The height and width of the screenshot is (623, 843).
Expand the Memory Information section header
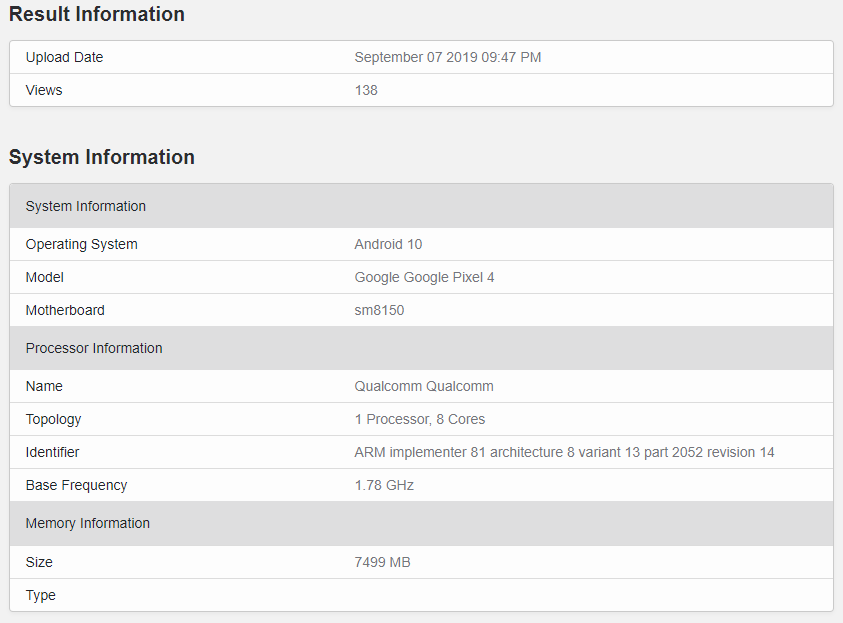click(x=87, y=523)
